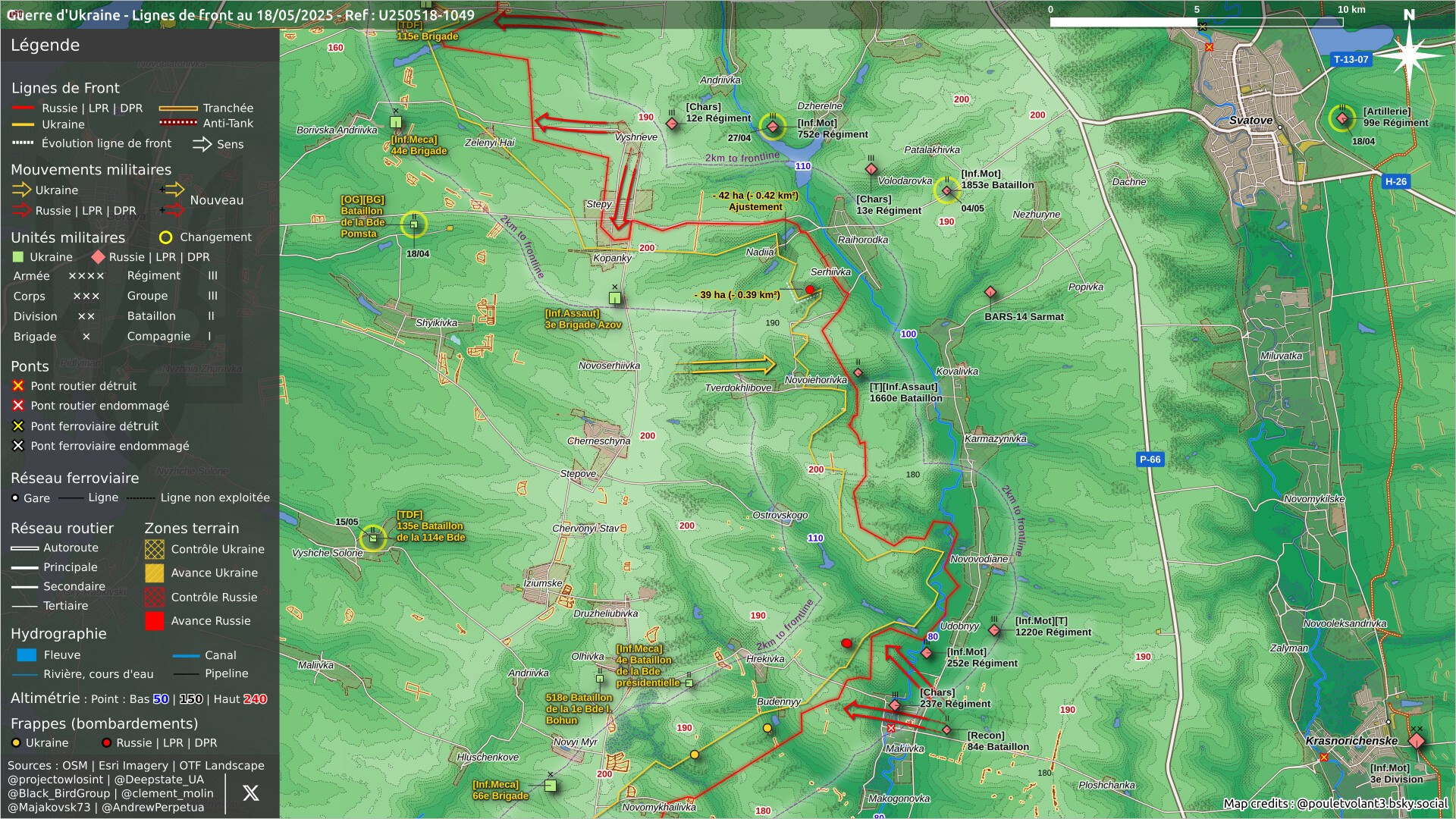This screenshot has width=1456, height=819.
Task: Click the map title with reference U250518-1049
Action: pyautogui.click(x=240, y=15)
